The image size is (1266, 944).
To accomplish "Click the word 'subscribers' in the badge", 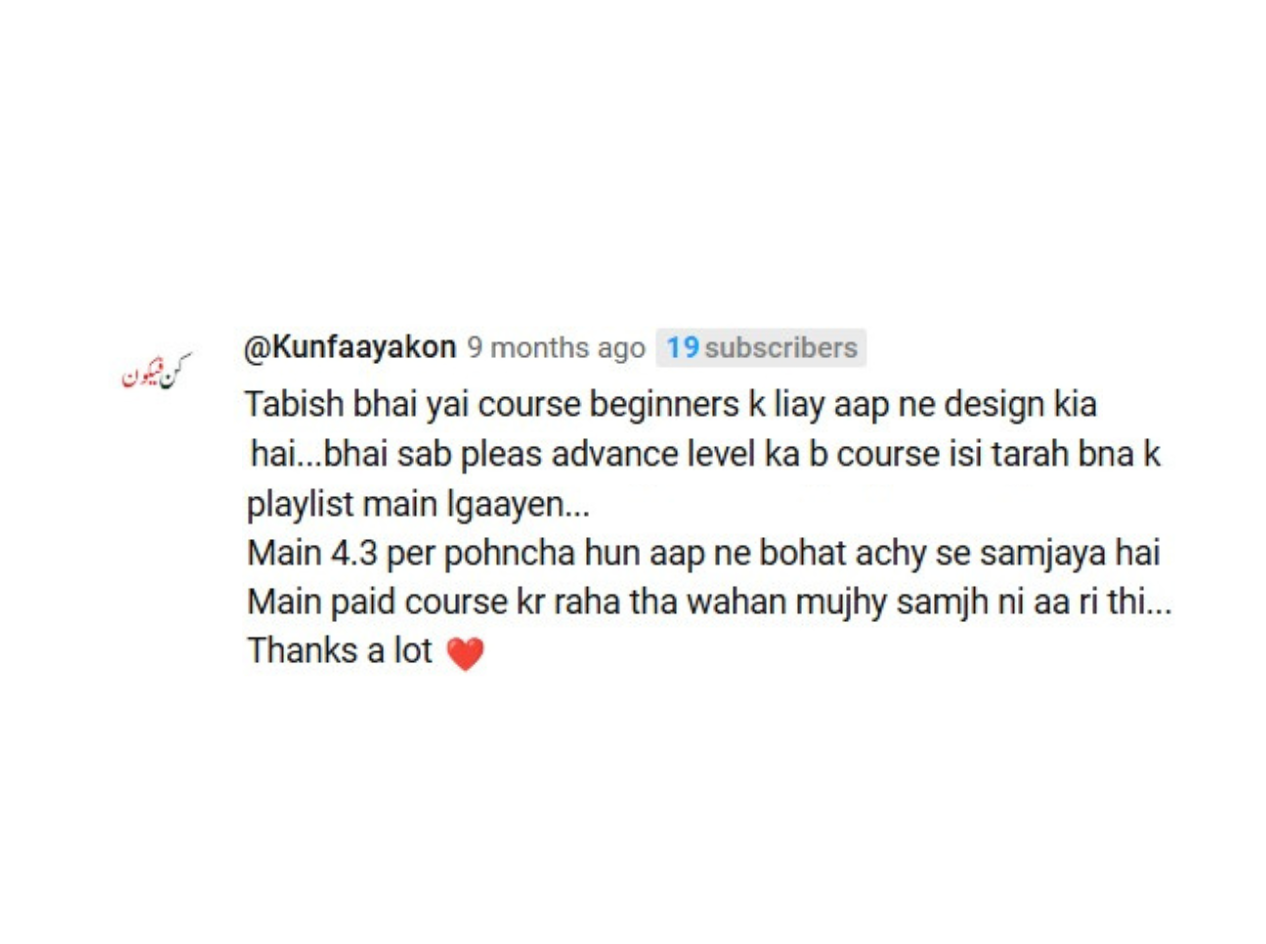I will [780, 348].
